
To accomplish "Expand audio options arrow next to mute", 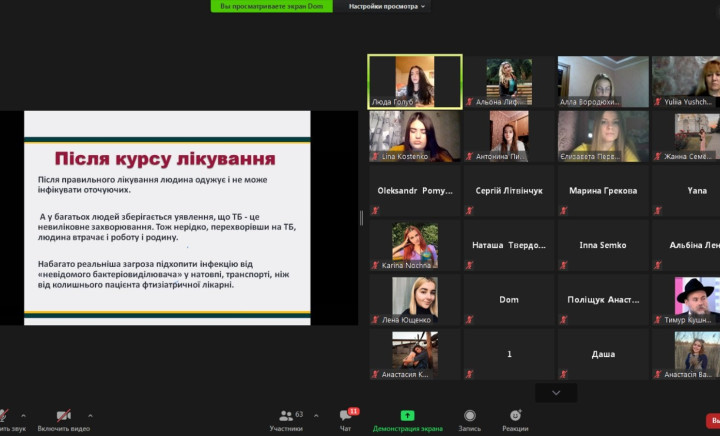I will click(x=23, y=415).
